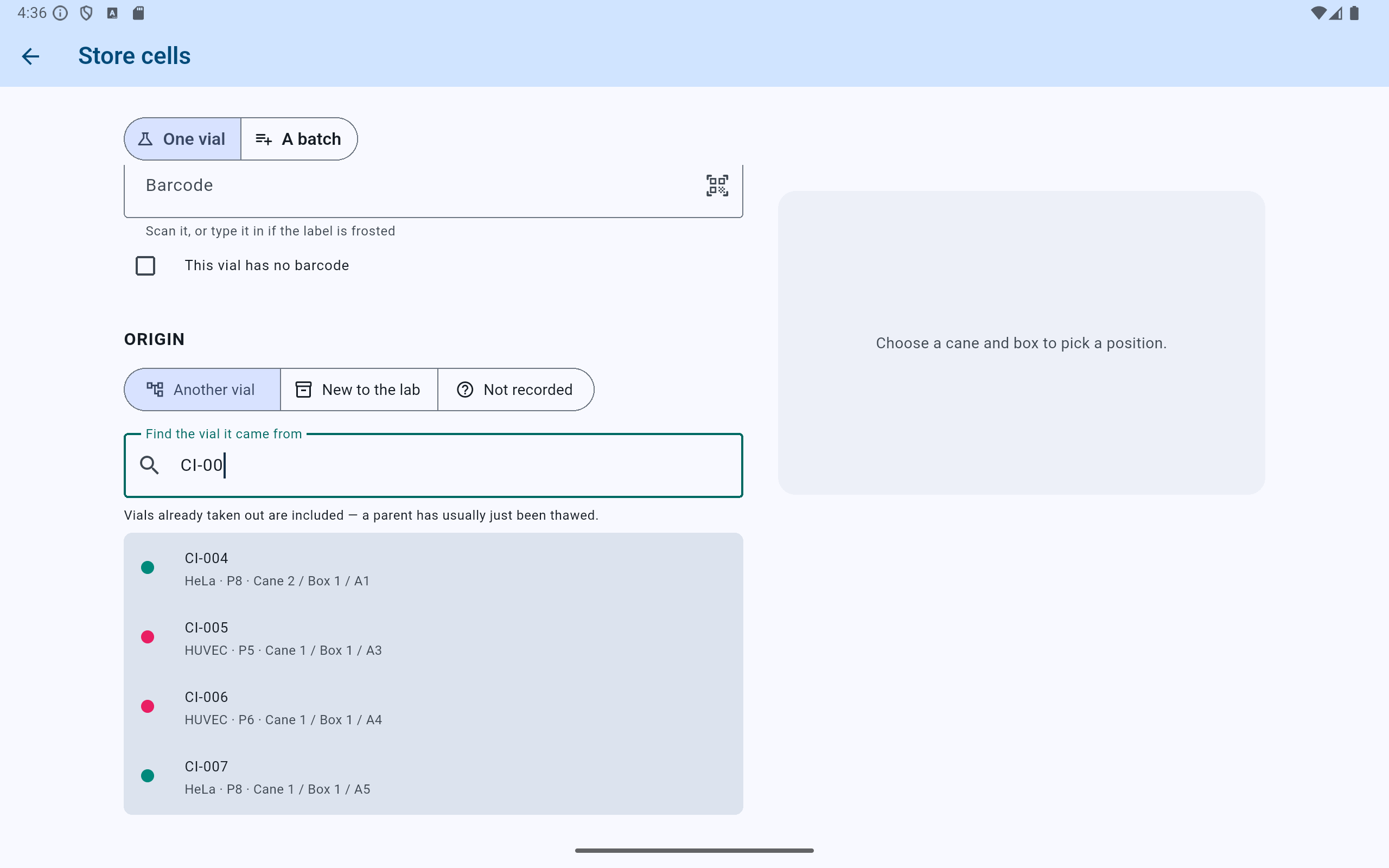
Task: Focus the Barcode input field
Action: pyautogui.click(x=434, y=190)
